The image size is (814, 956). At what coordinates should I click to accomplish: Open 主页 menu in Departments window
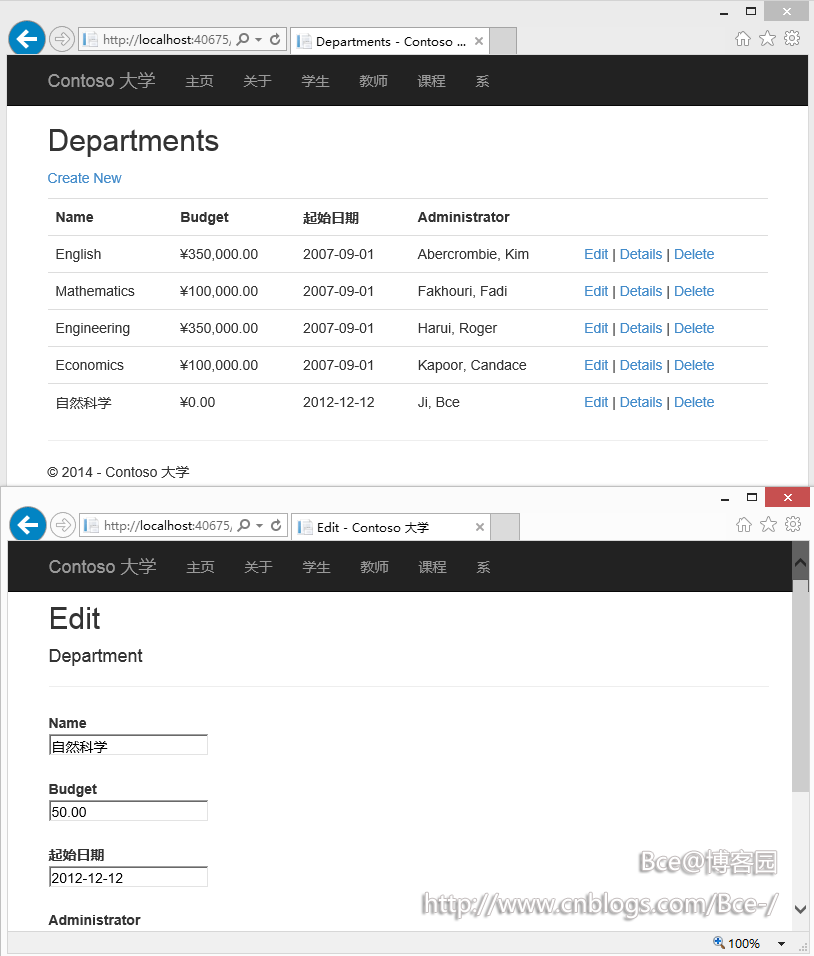click(199, 81)
